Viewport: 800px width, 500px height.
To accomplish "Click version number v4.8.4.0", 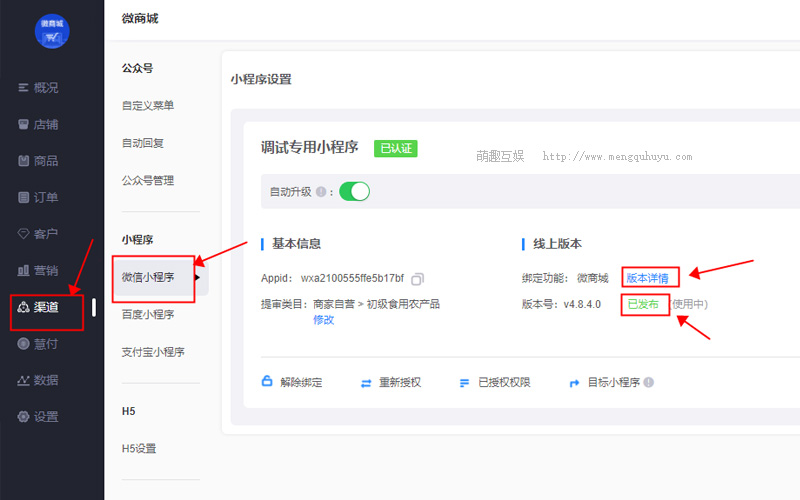I will click(582, 305).
